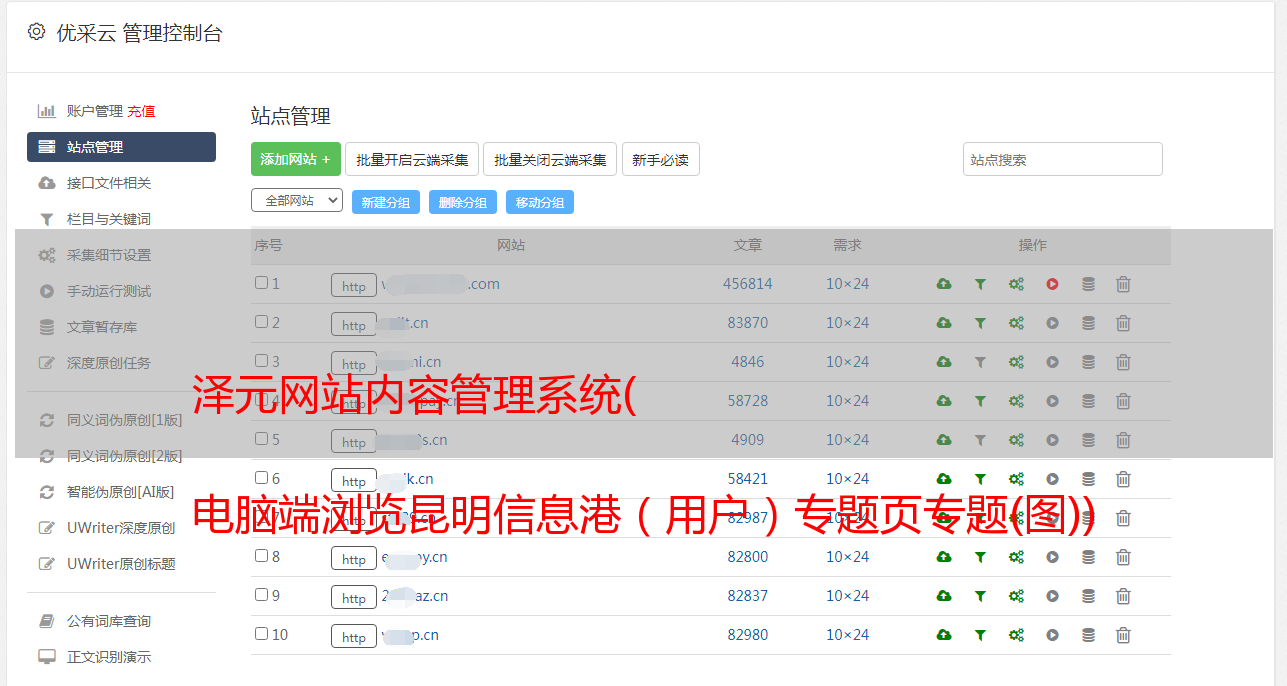Viewport: 1287px width, 686px height.
Task: Click red play icon in row 1
Action: pos(1052,284)
